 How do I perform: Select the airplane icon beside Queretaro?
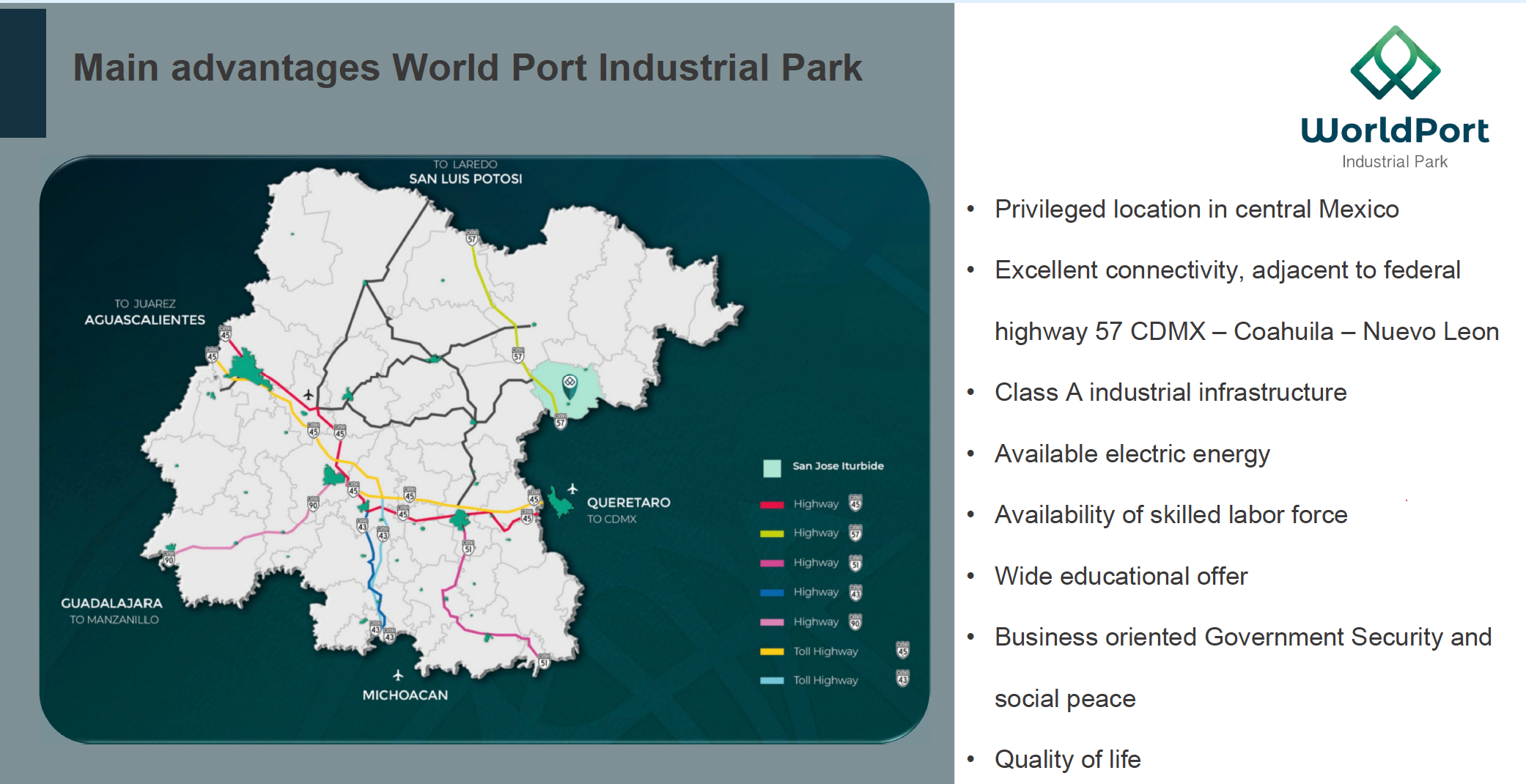pyautogui.click(x=572, y=489)
